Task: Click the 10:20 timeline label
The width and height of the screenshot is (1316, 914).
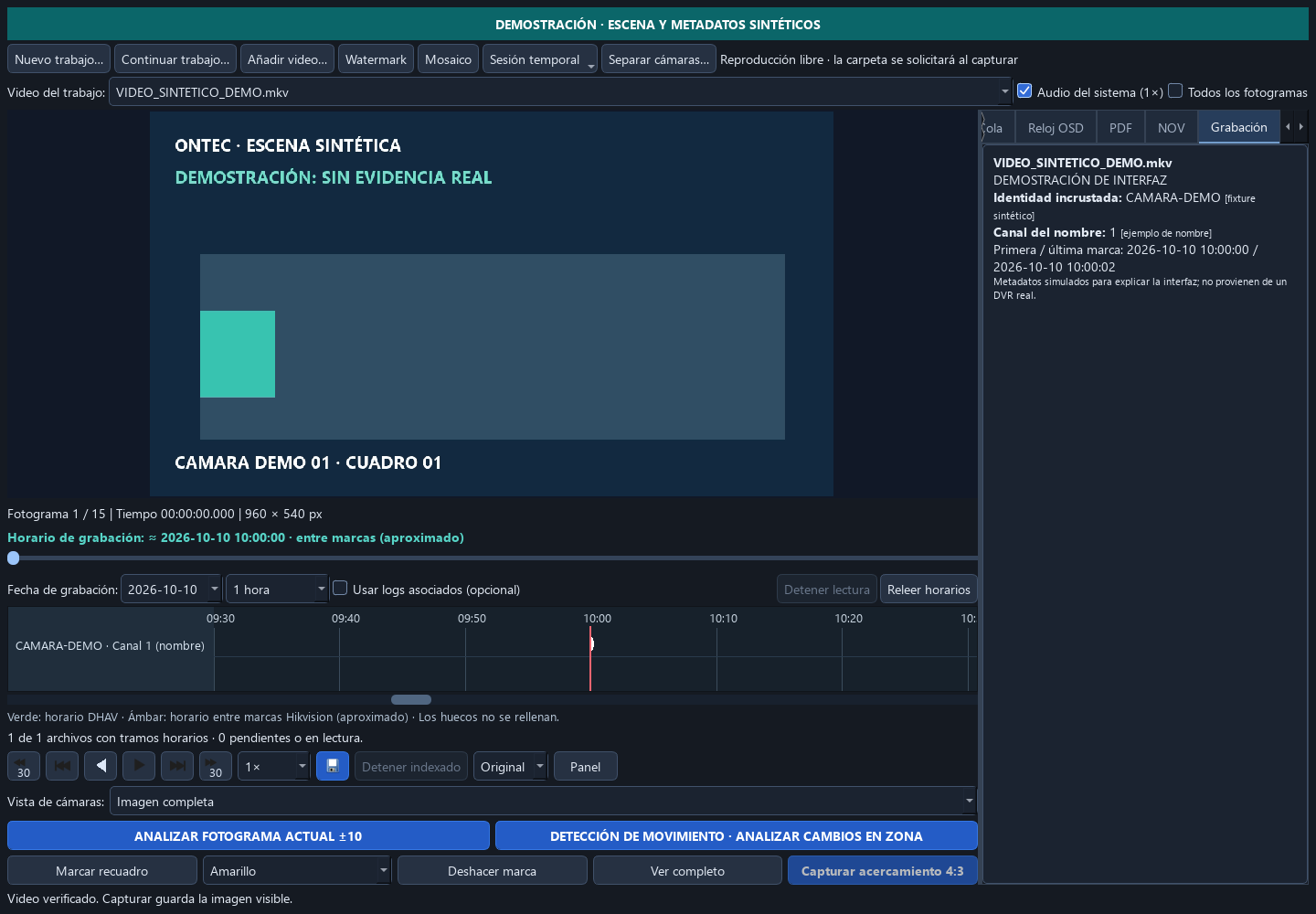Action: [x=848, y=618]
